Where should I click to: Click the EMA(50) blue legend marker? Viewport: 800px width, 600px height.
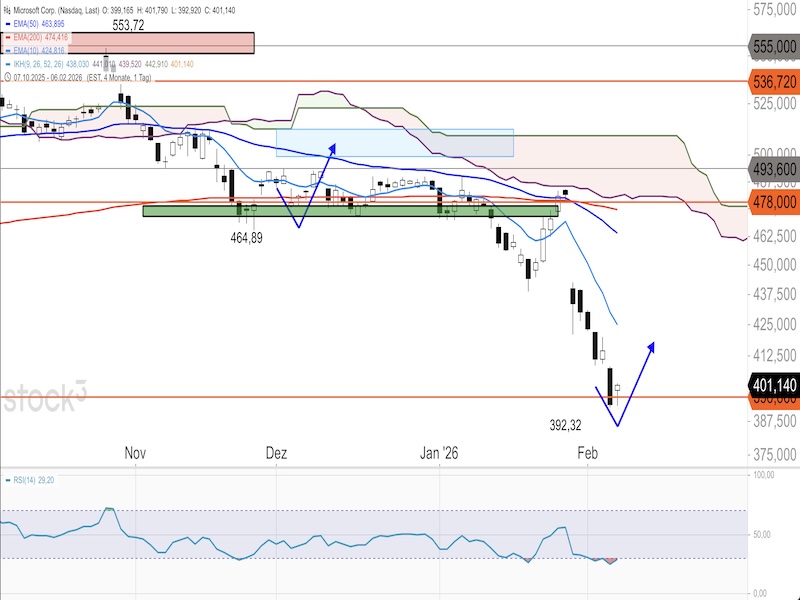click(x=8, y=23)
